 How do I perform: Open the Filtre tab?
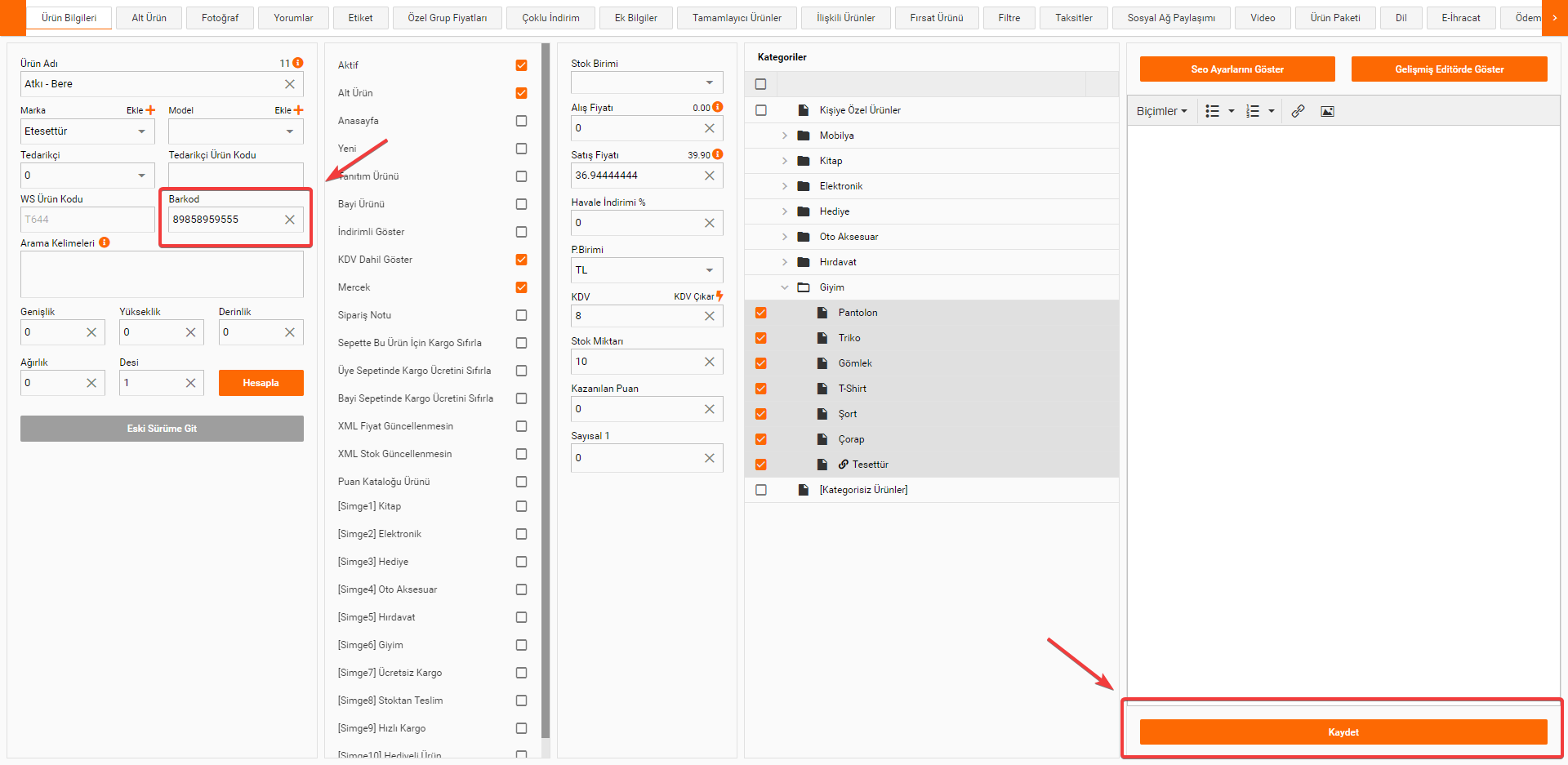point(1009,18)
